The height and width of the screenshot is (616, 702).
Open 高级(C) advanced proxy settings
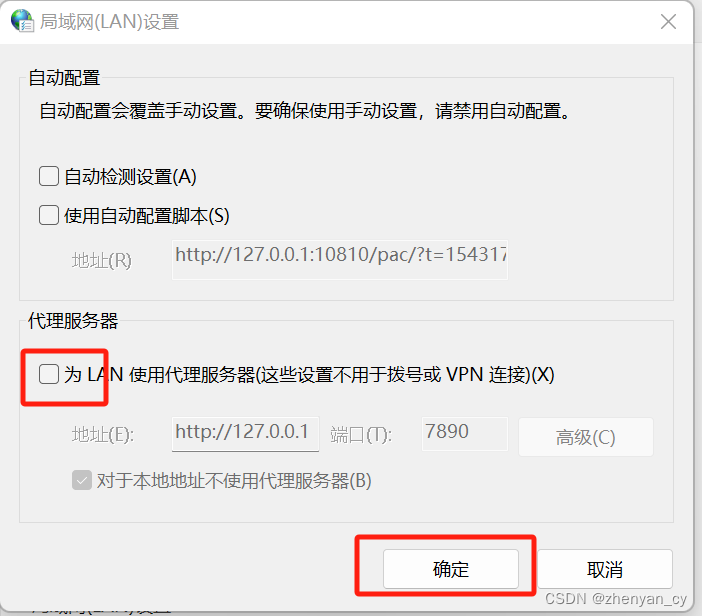(586, 437)
